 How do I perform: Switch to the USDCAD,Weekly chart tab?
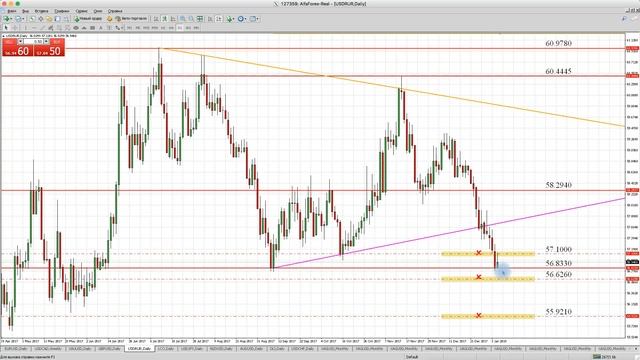pos(48,349)
